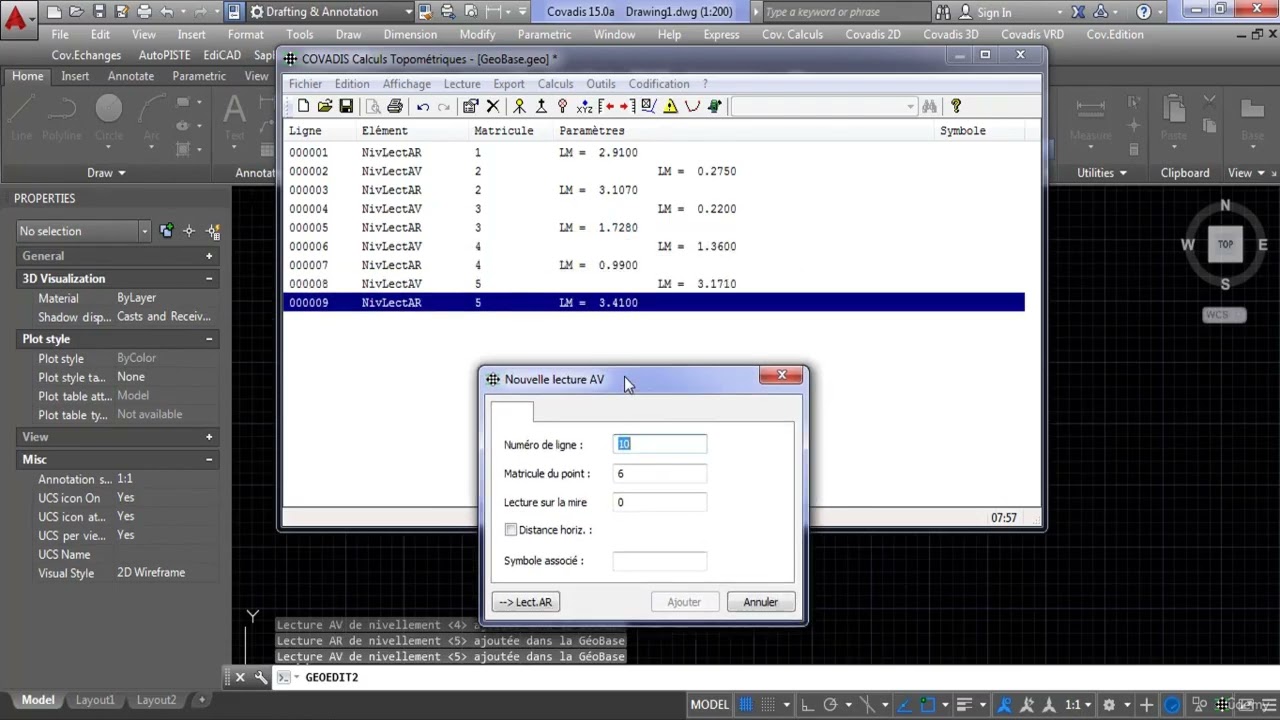The image size is (1280, 720).
Task: Click the WCS label under the ViewCube
Action: pyautogui.click(x=1224, y=315)
